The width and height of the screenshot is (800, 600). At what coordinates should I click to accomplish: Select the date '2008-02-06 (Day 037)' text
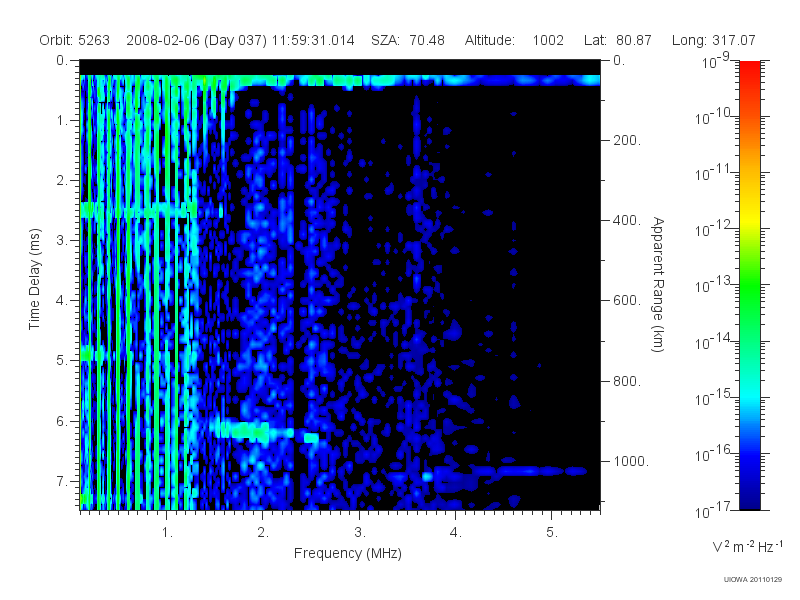pyautogui.click(x=196, y=40)
